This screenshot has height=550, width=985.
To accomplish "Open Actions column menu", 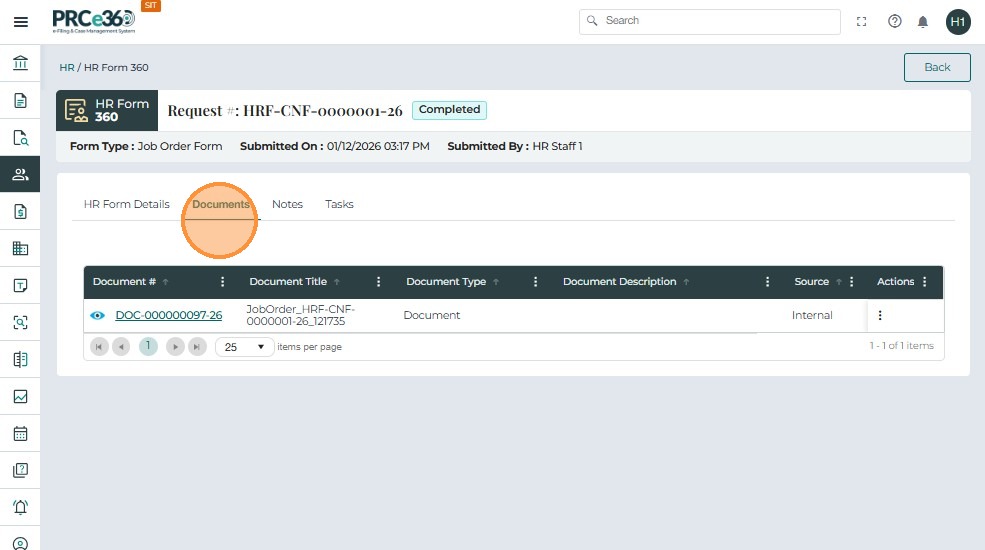I will pyautogui.click(x=924, y=282).
